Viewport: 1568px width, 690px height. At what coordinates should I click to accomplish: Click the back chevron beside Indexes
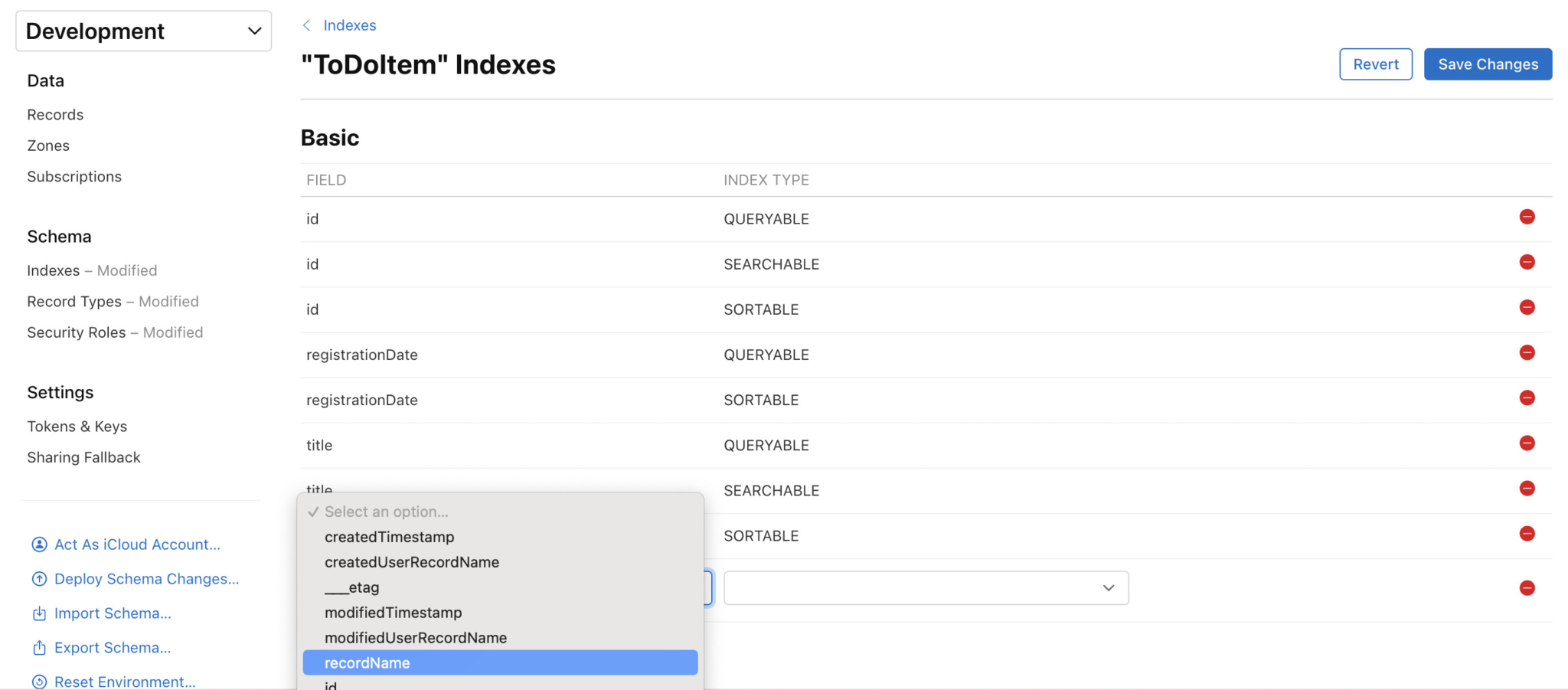pos(306,25)
